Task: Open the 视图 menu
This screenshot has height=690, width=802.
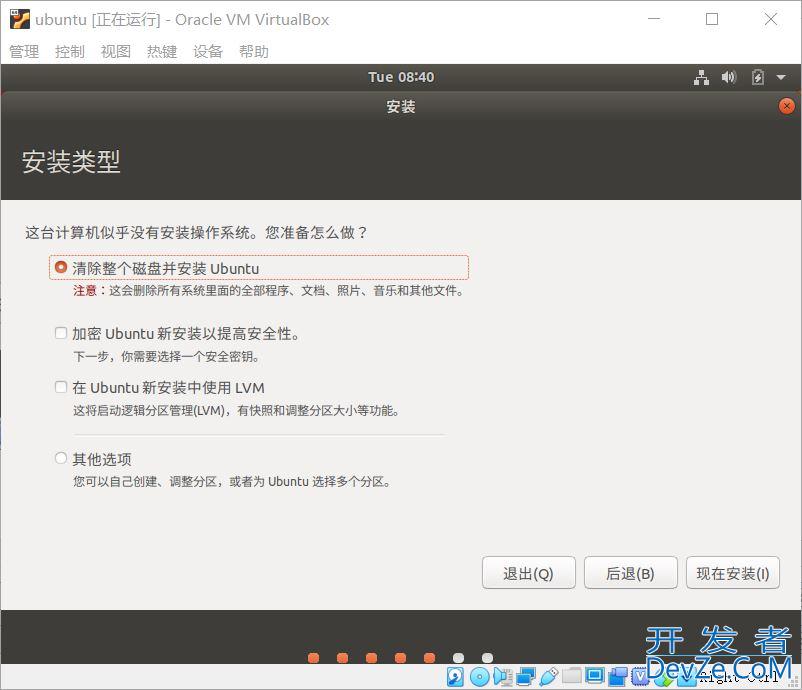Action: (116, 51)
